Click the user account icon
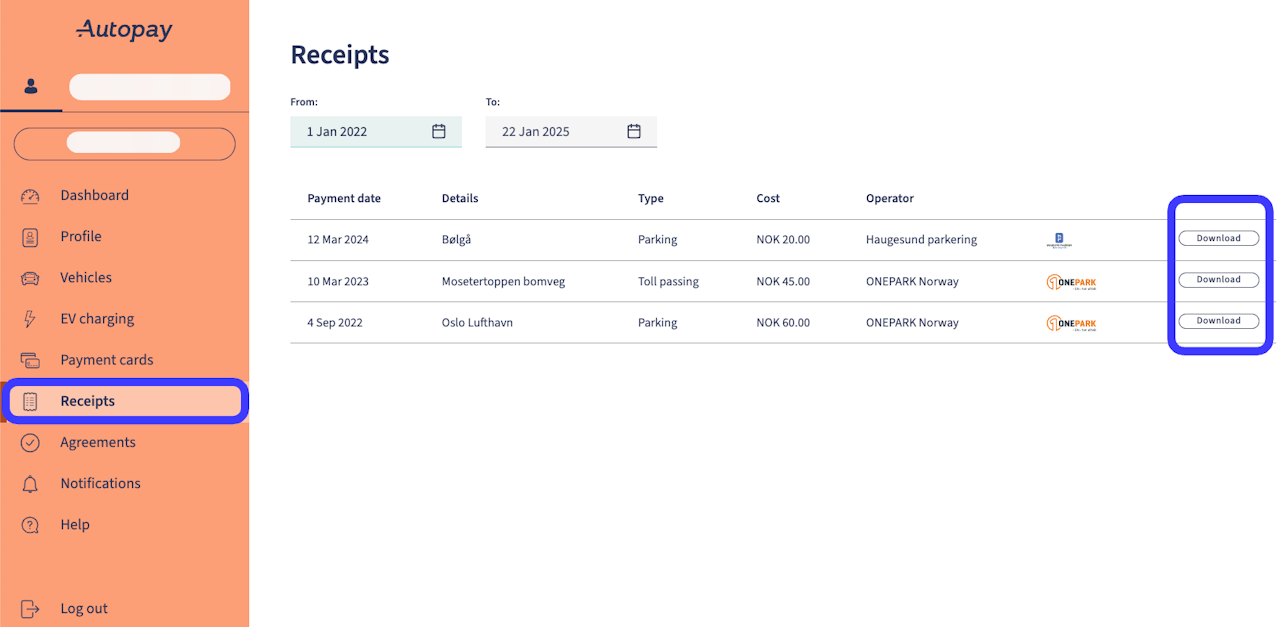The image size is (1280, 627). tap(31, 87)
